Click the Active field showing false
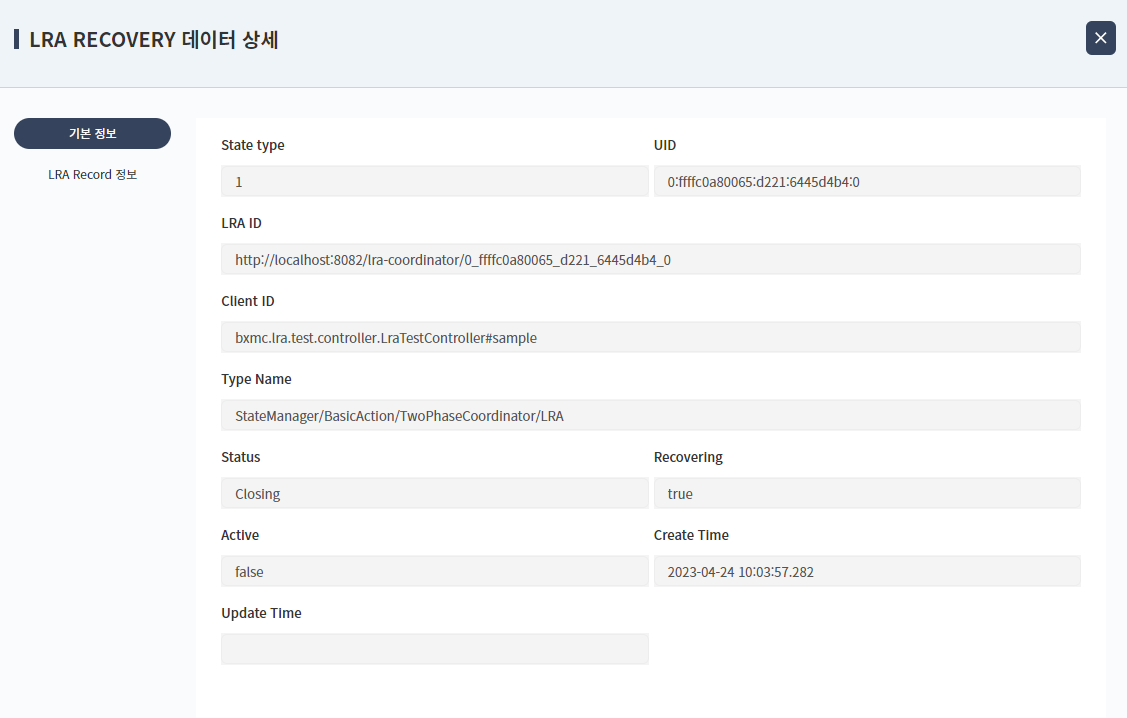The height and width of the screenshot is (718, 1127). 434,570
